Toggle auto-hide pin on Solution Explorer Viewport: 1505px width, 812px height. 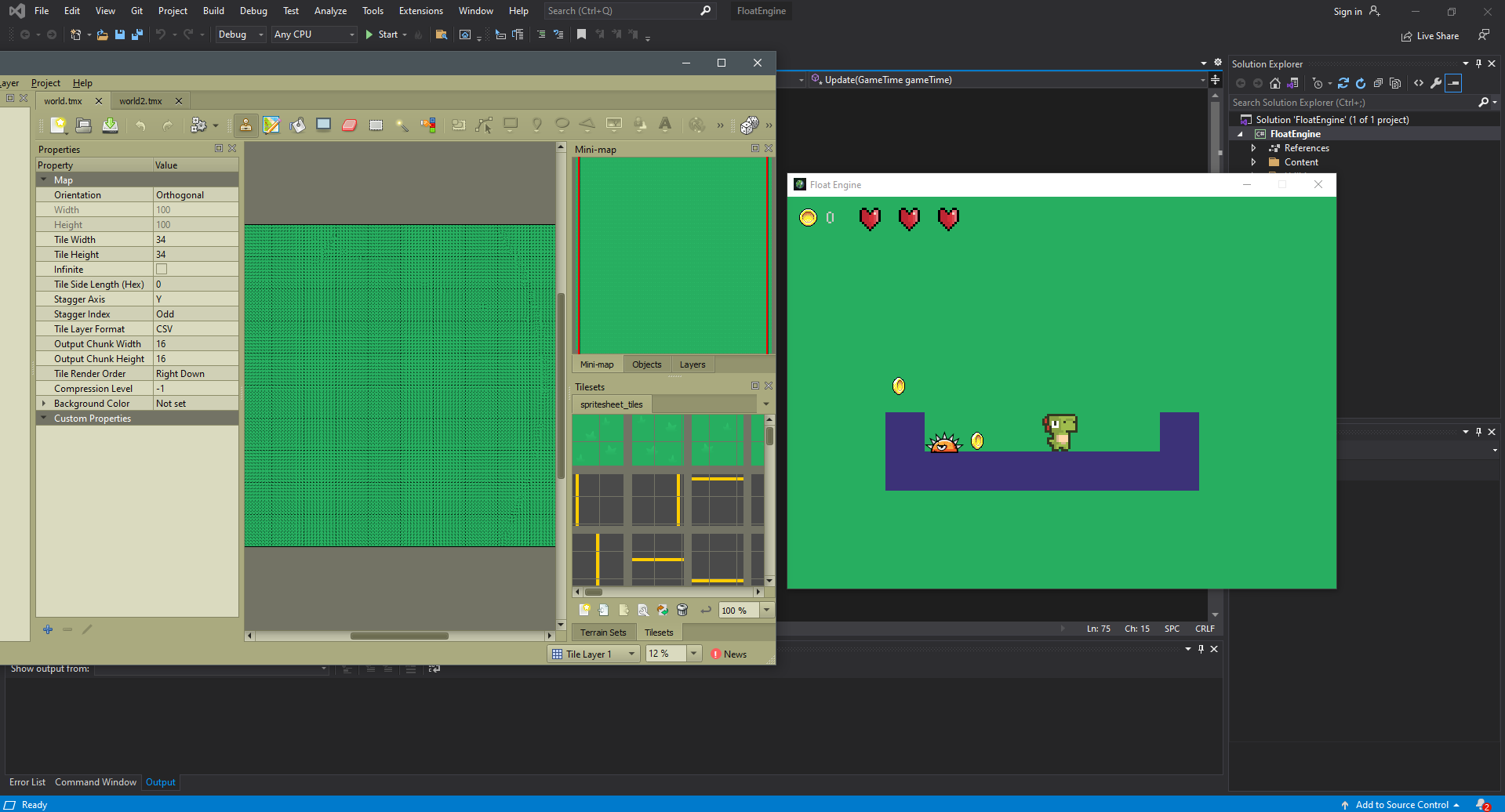pyautogui.click(x=1478, y=63)
